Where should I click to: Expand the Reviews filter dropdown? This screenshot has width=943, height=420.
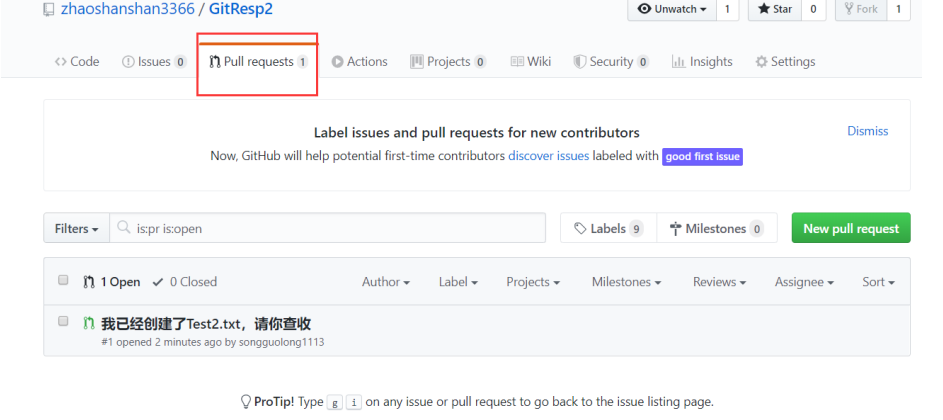click(719, 282)
